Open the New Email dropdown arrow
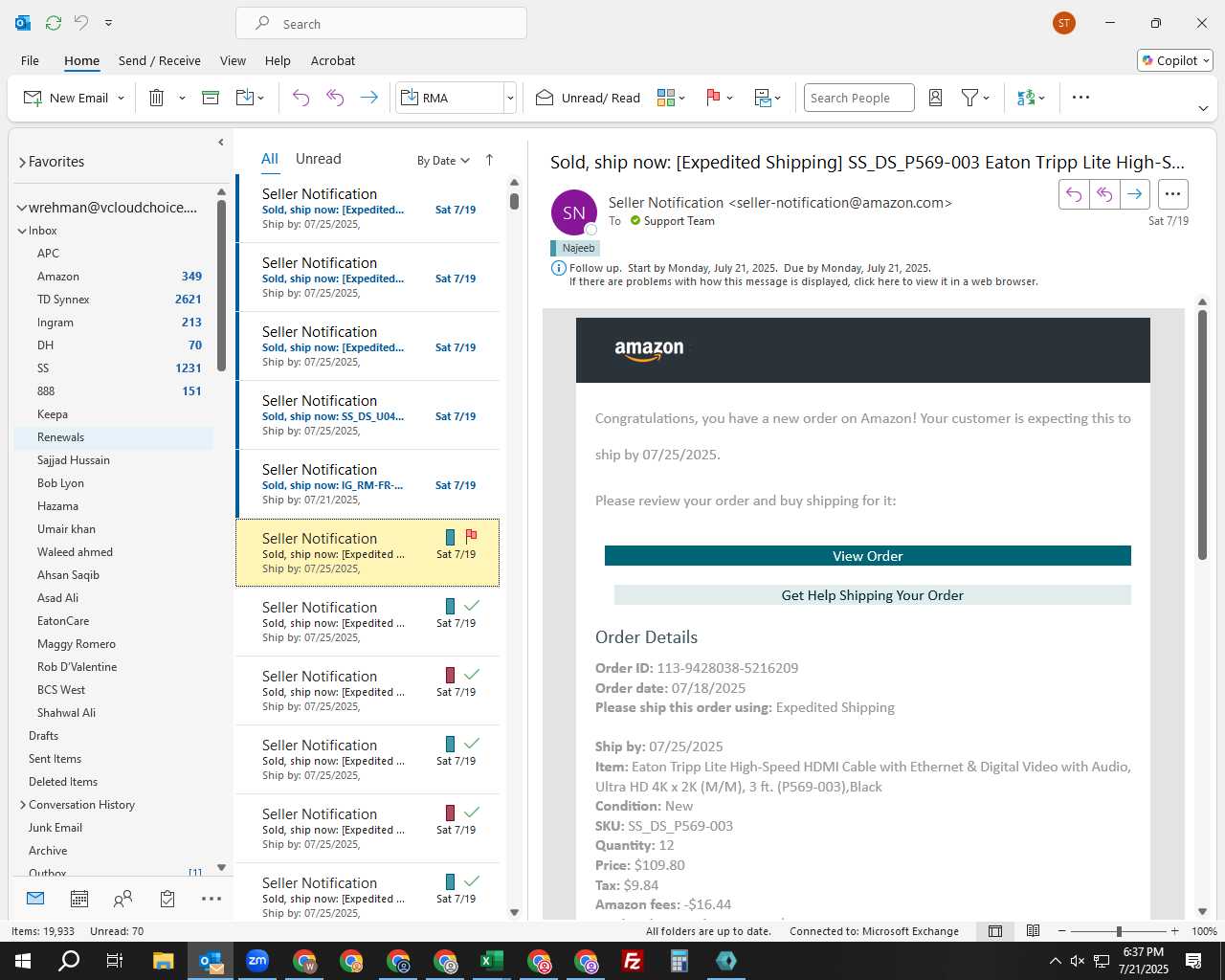The height and width of the screenshot is (980, 1225). point(121,98)
